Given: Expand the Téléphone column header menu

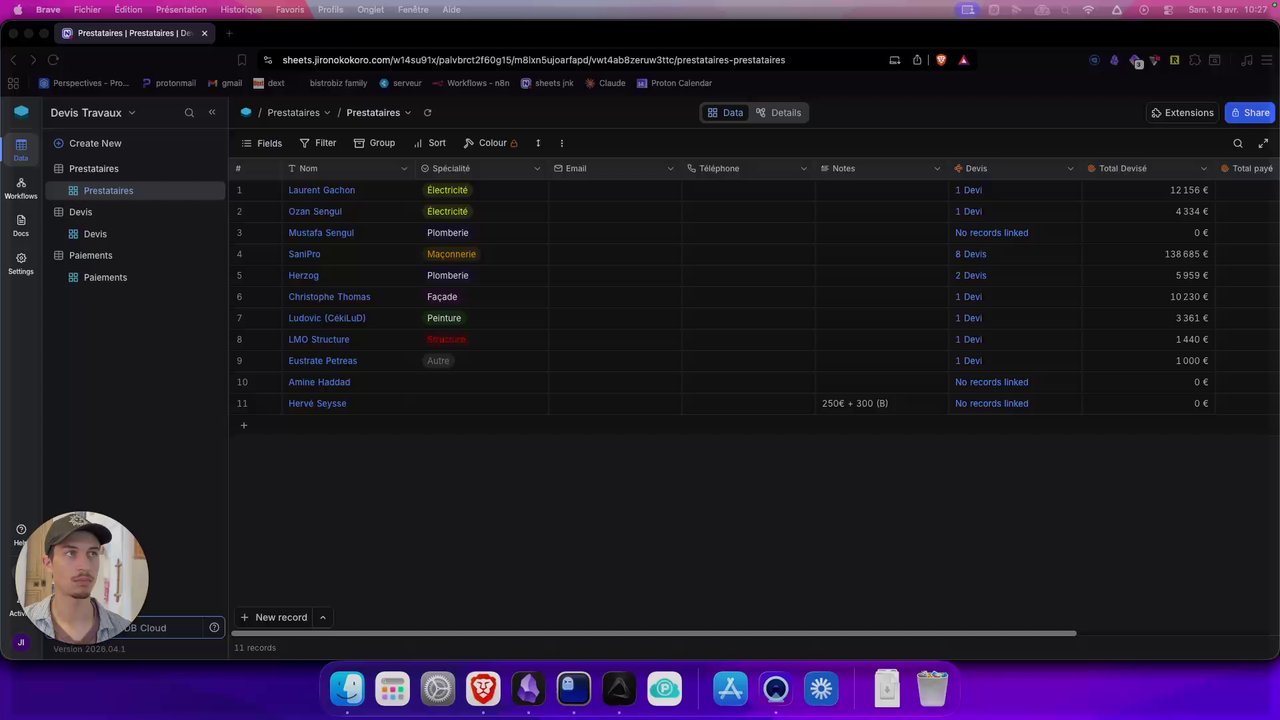Looking at the screenshot, I should 804,169.
